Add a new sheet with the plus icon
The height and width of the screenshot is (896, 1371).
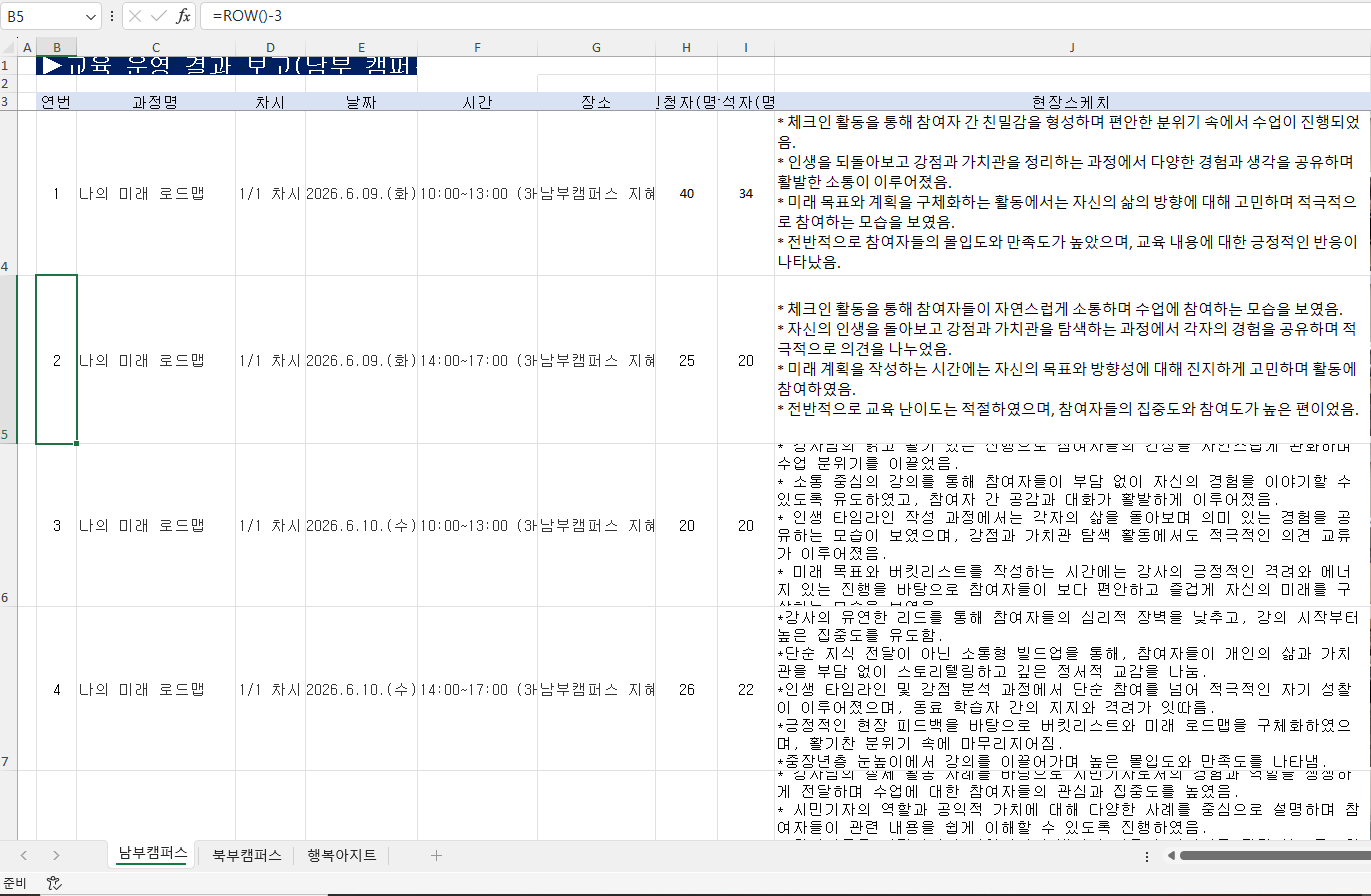(436, 855)
